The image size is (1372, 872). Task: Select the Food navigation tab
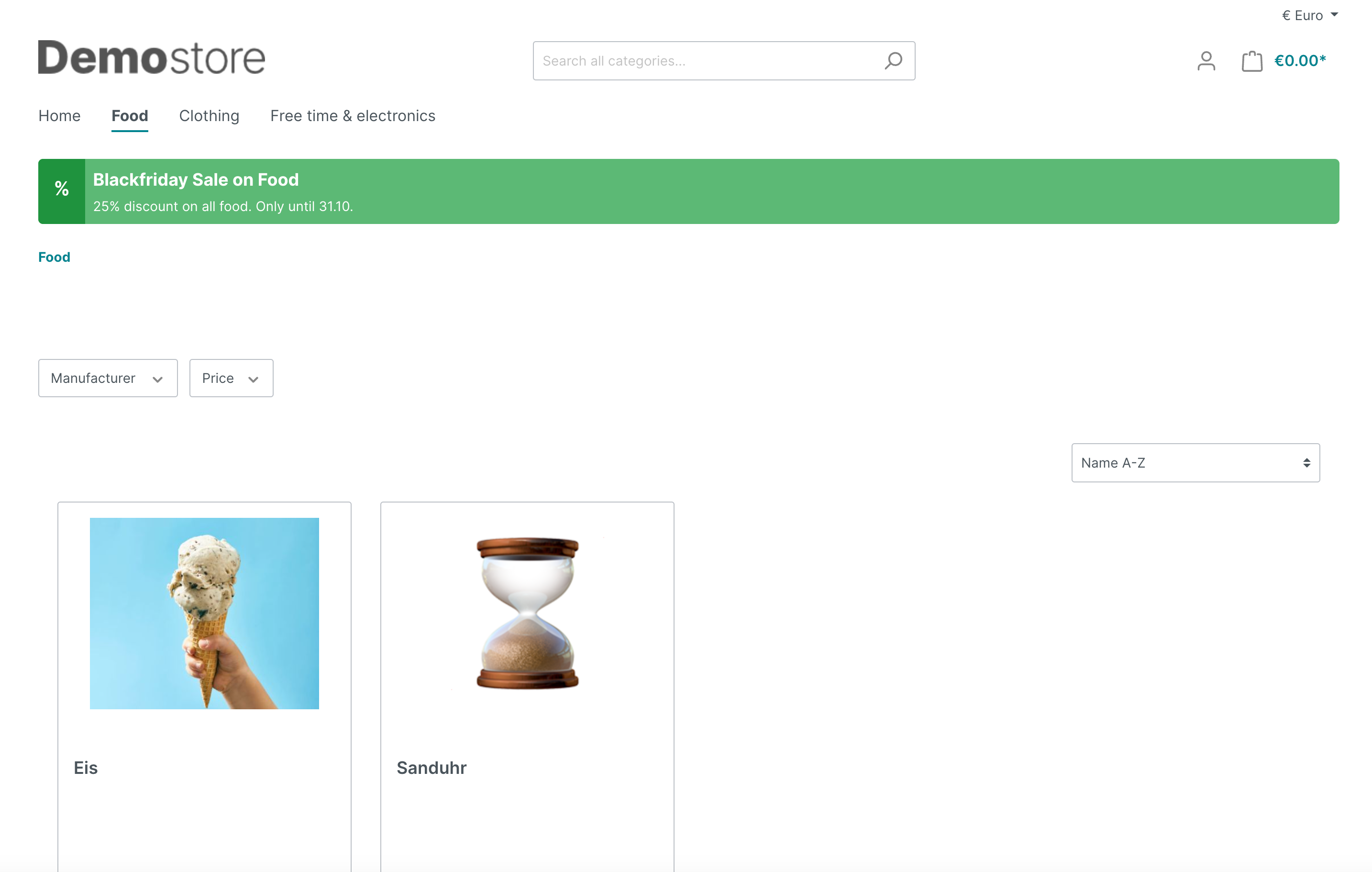point(129,115)
